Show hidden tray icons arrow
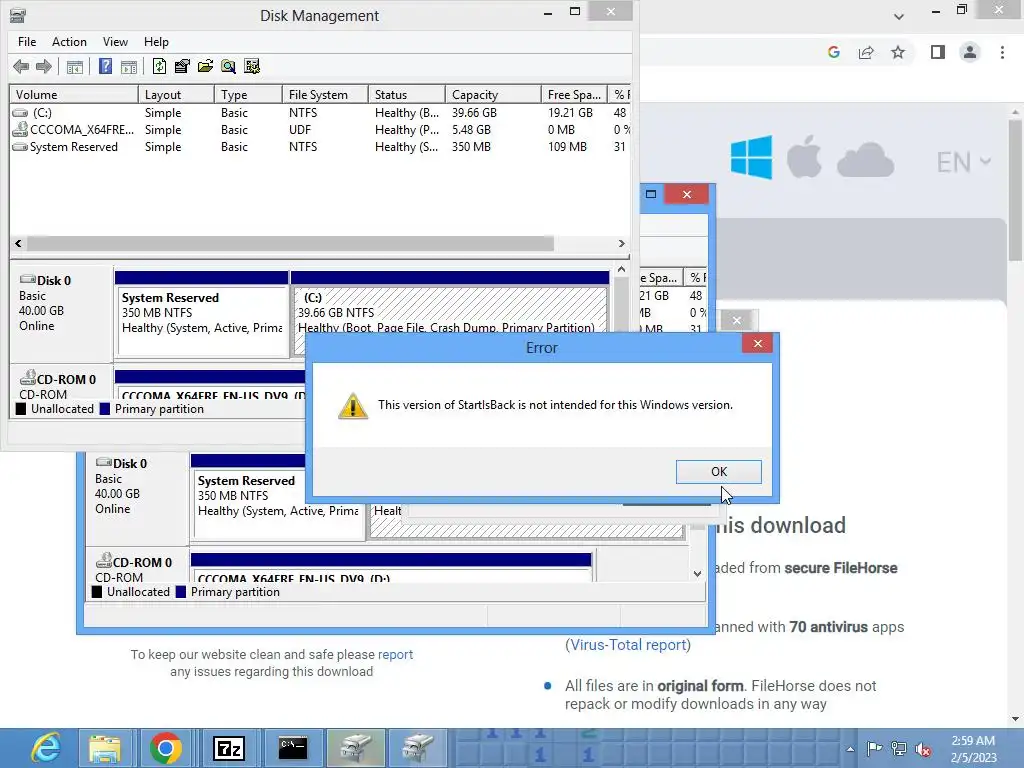Viewport: 1024px width, 768px height. [x=850, y=749]
